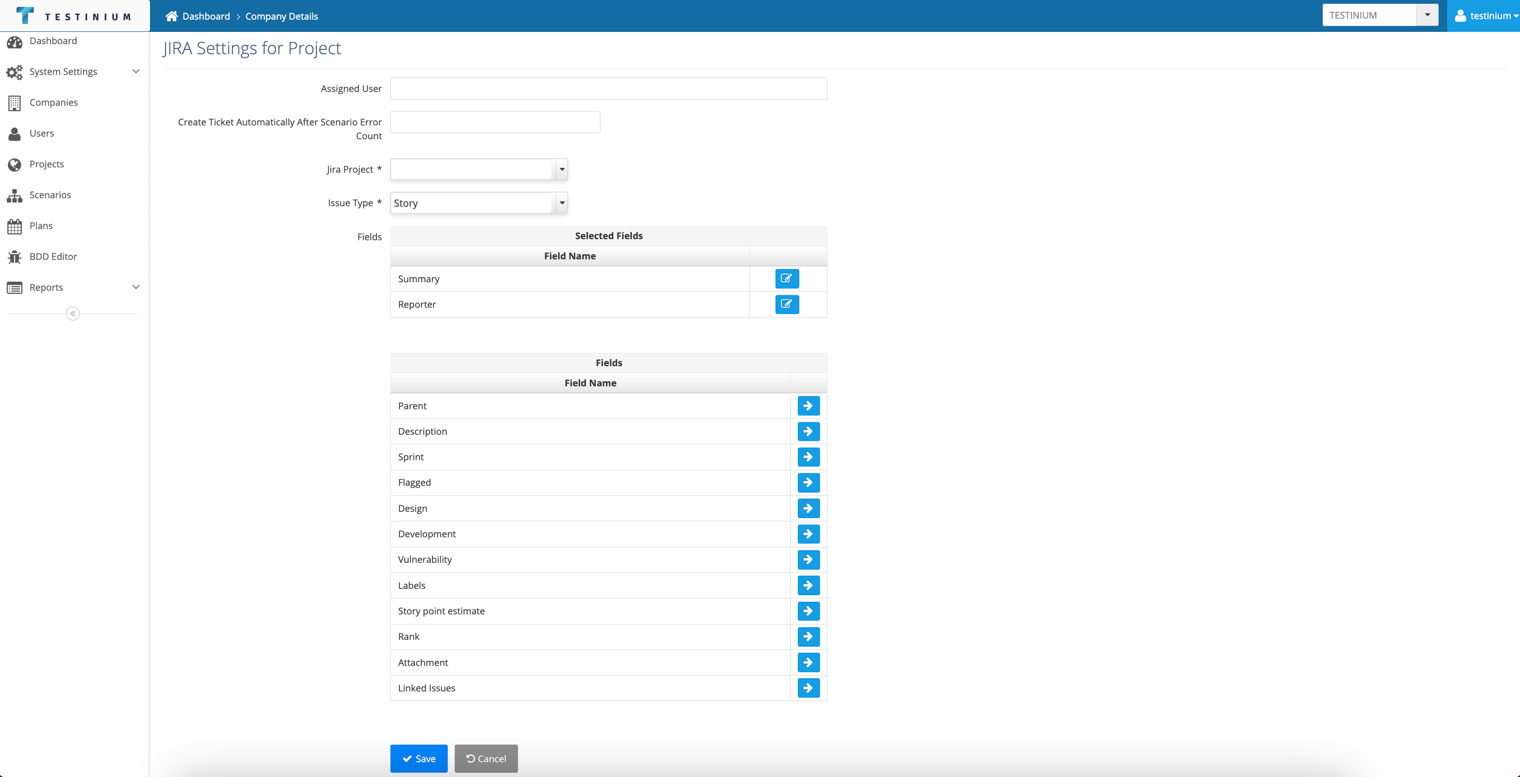
Task: Click the BDD Editor bug icon
Action: coord(14,257)
